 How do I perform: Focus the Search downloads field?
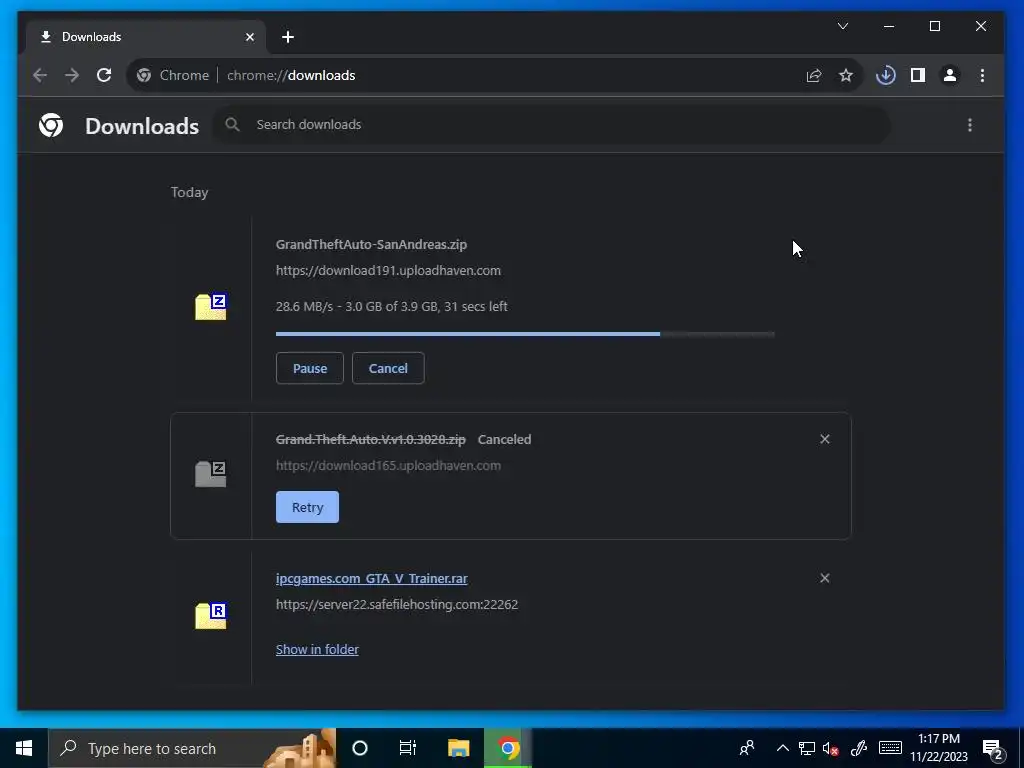coord(552,125)
